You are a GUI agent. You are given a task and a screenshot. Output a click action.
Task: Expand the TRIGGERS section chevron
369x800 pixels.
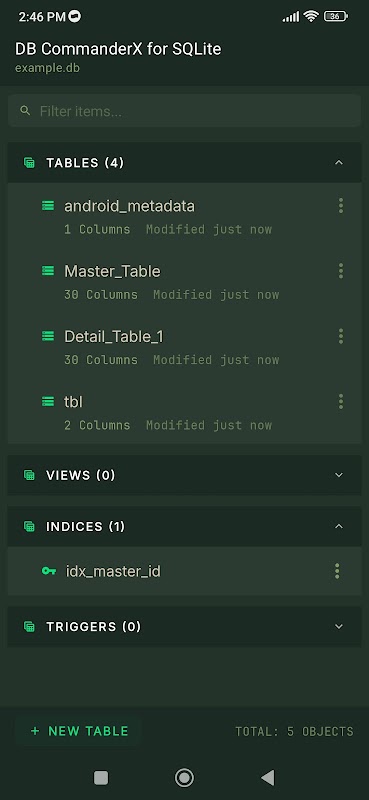coord(338,627)
